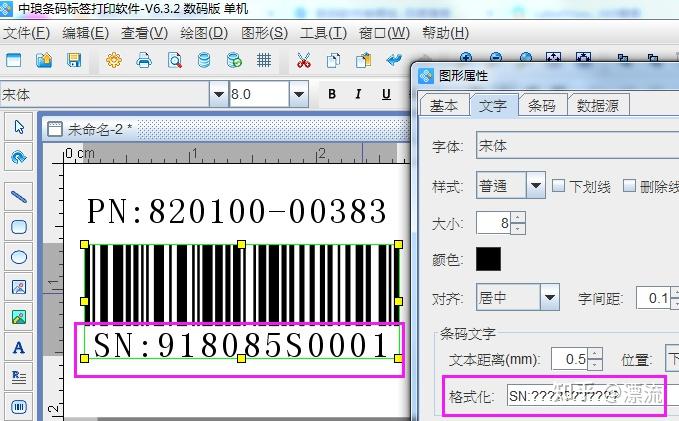
Task: Click the PN:820100-00383 text on the label
Action: 236,211
